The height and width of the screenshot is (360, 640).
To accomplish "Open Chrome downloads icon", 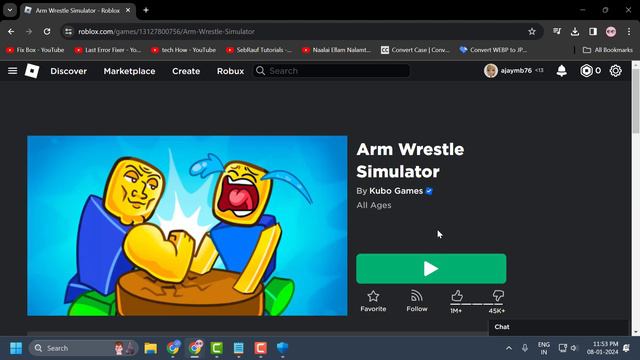I will coord(575,31).
